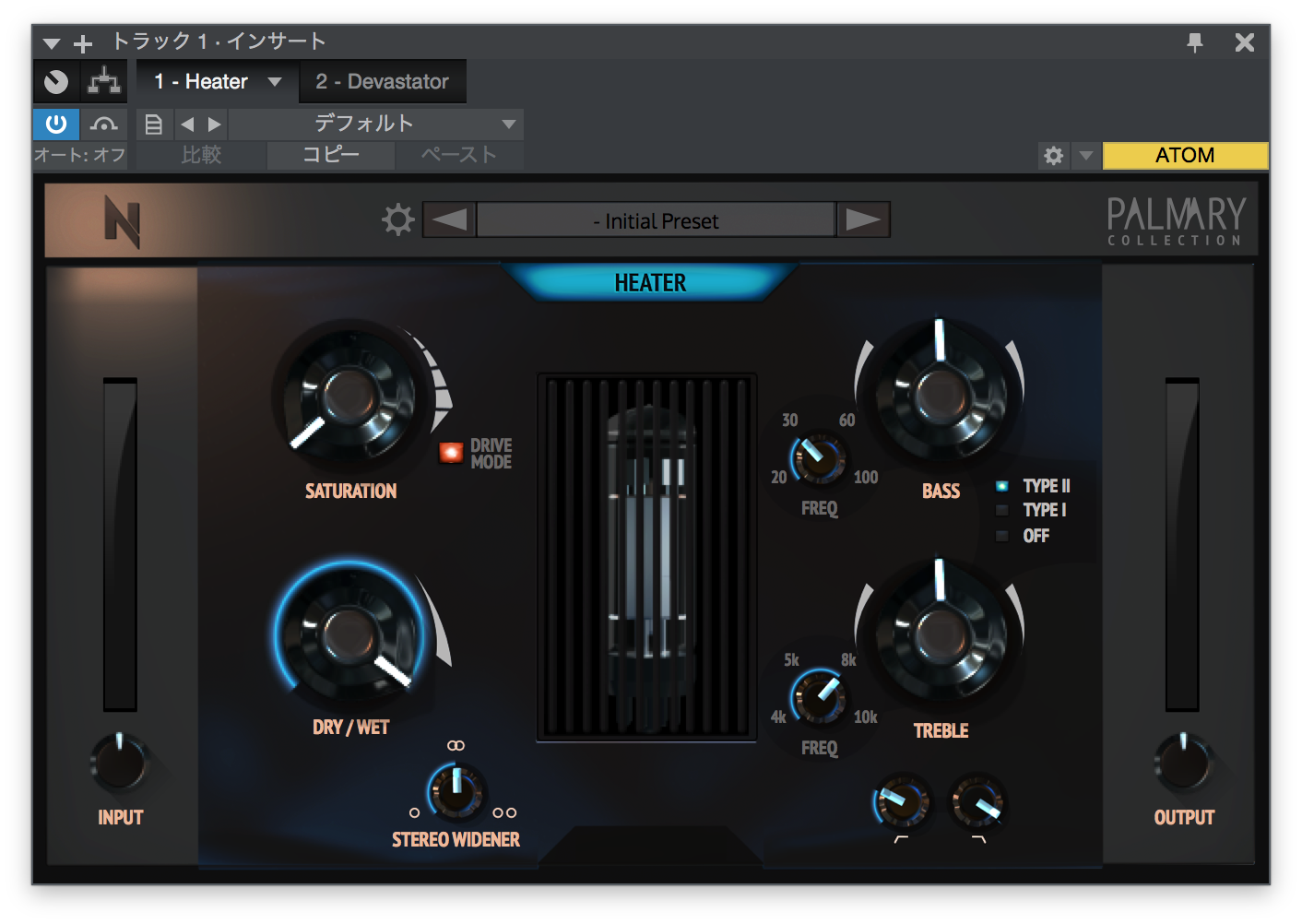1302x924 pixels.
Task: Click the N logo in plugin header
Action: 122,221
